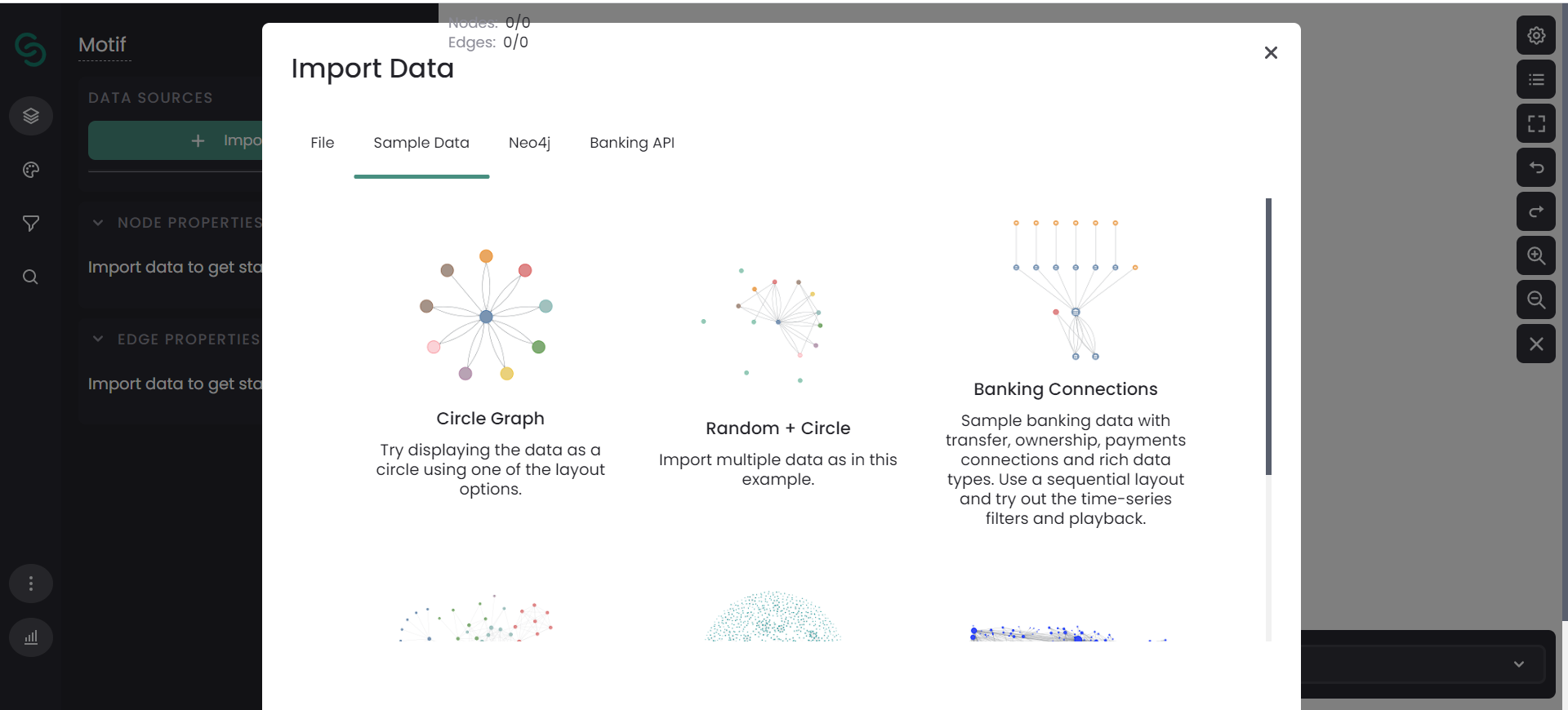Open the graph search tool
Viewport: 1568px width, 710px height.
[x=30, y=277]
